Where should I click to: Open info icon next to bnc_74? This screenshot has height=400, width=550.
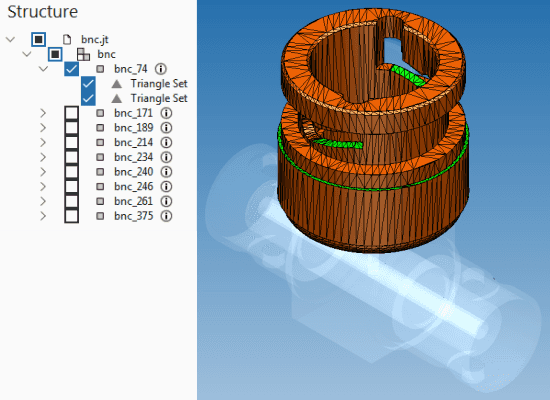point(161,69)
